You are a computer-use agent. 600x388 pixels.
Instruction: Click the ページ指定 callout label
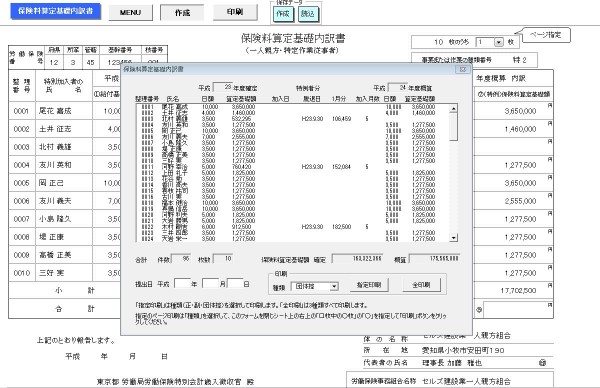click(x=546, y=35)
